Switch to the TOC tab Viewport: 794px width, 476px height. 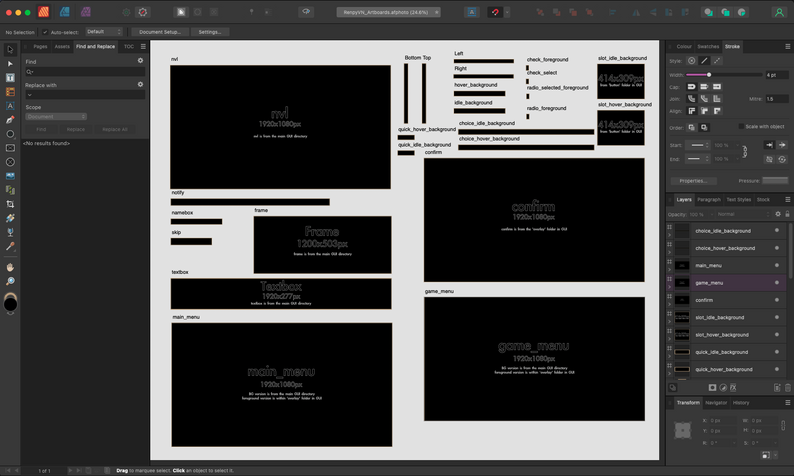pyautogui.click(x=129, y=46)
